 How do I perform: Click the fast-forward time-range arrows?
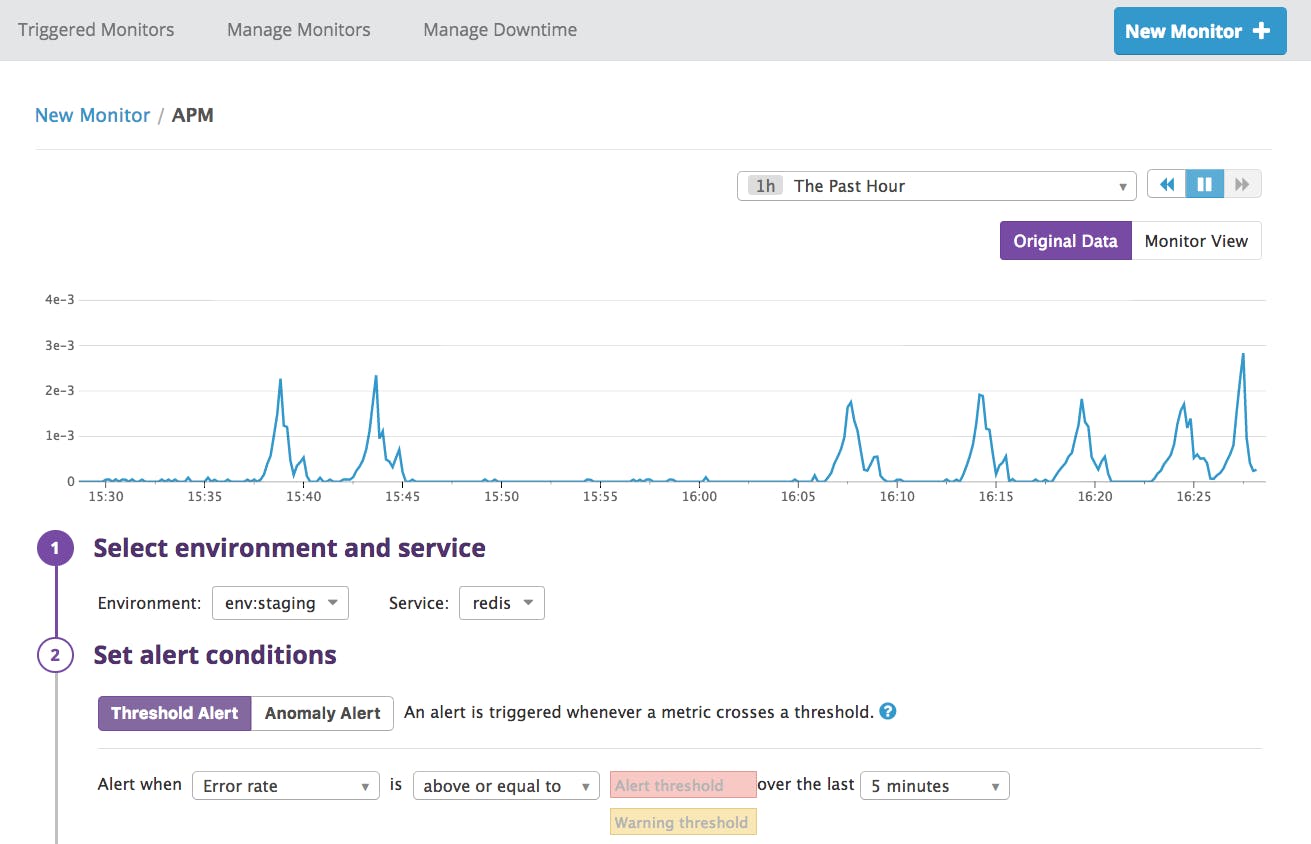tap(1242, 184)
